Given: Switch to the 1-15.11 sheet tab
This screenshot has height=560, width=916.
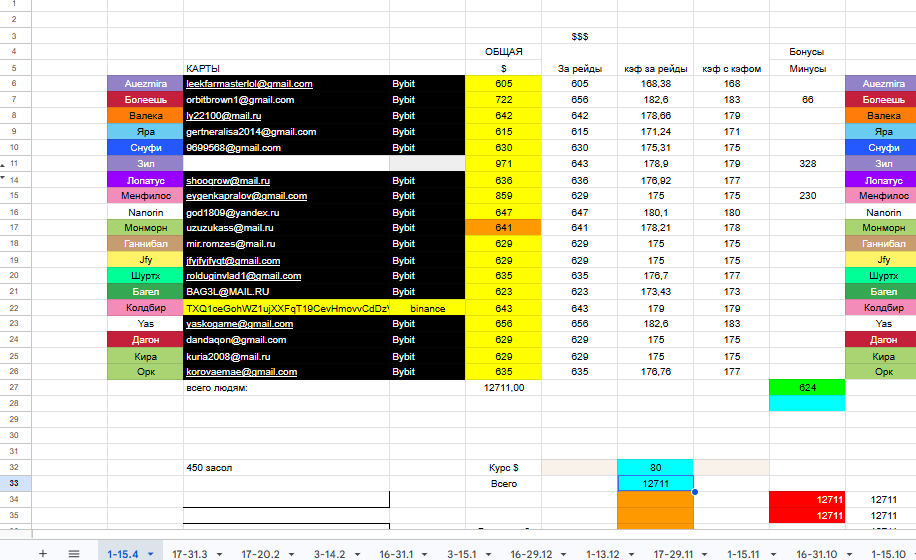Looking at the screenshot, I should coord(743,554).
